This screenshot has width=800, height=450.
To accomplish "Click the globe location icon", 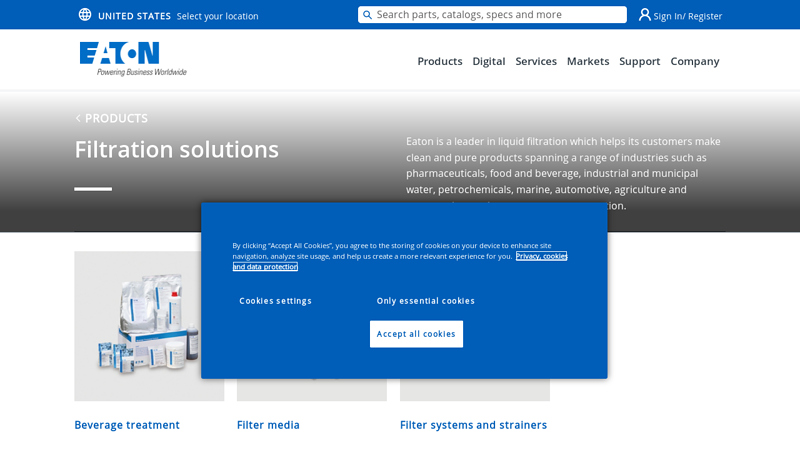I will (85, 15).
